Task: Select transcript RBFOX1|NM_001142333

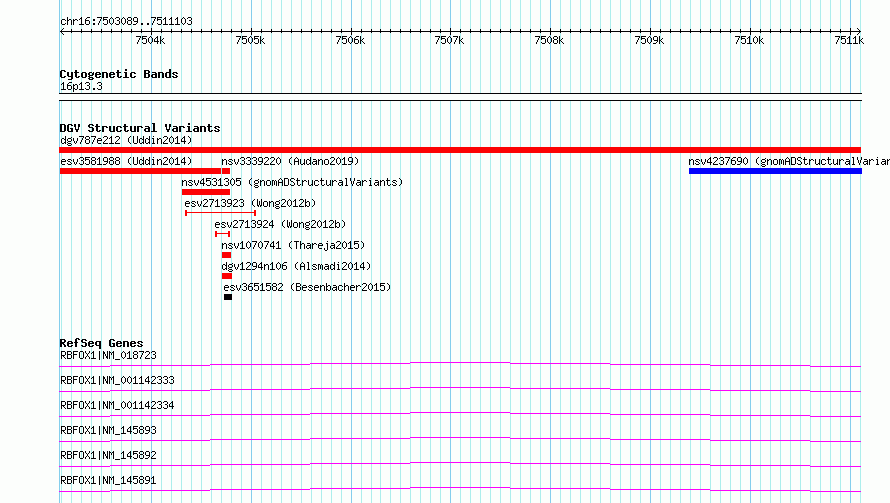Action: (117, 380)
